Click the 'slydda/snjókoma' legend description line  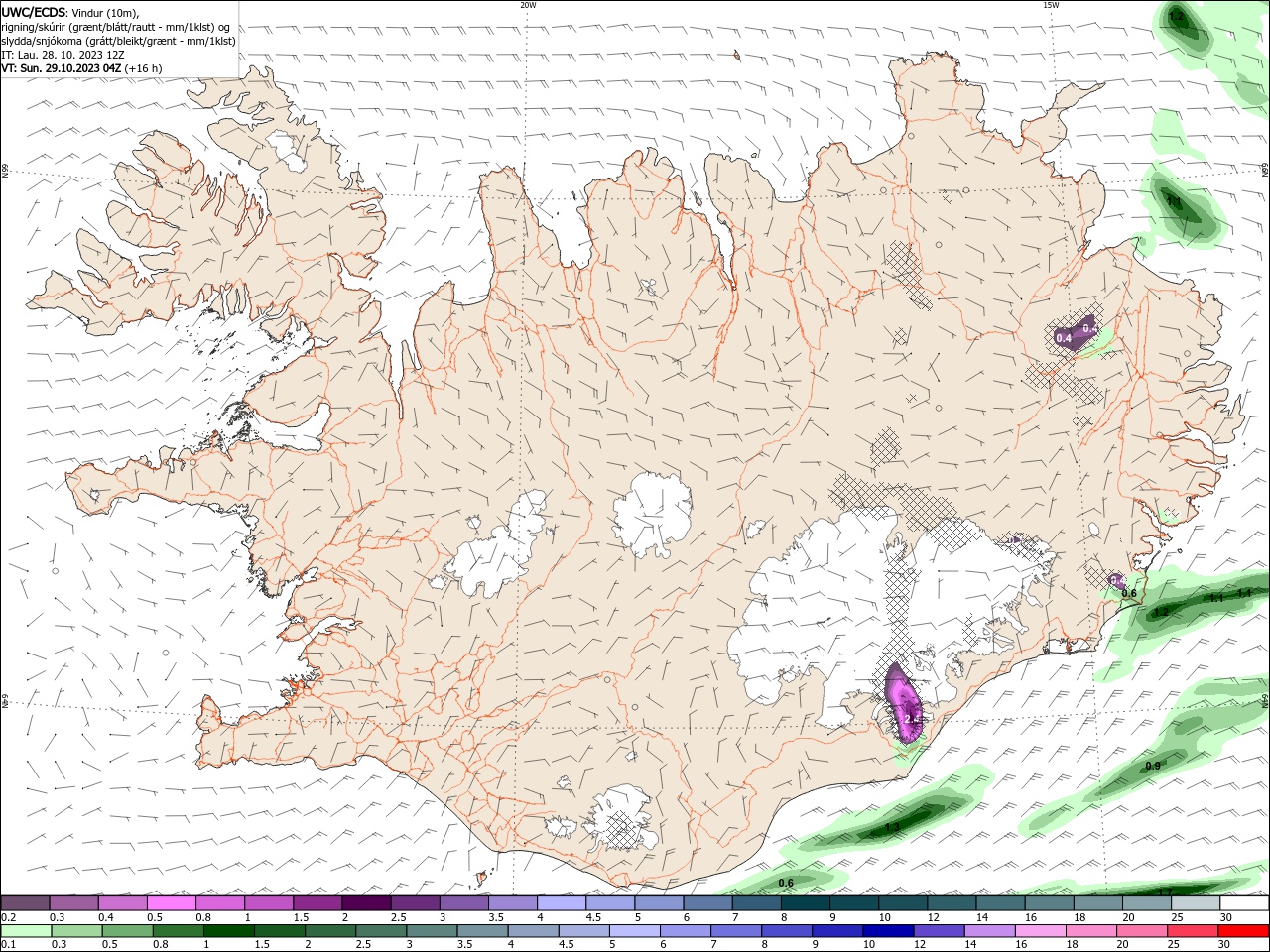coord(118,41)
